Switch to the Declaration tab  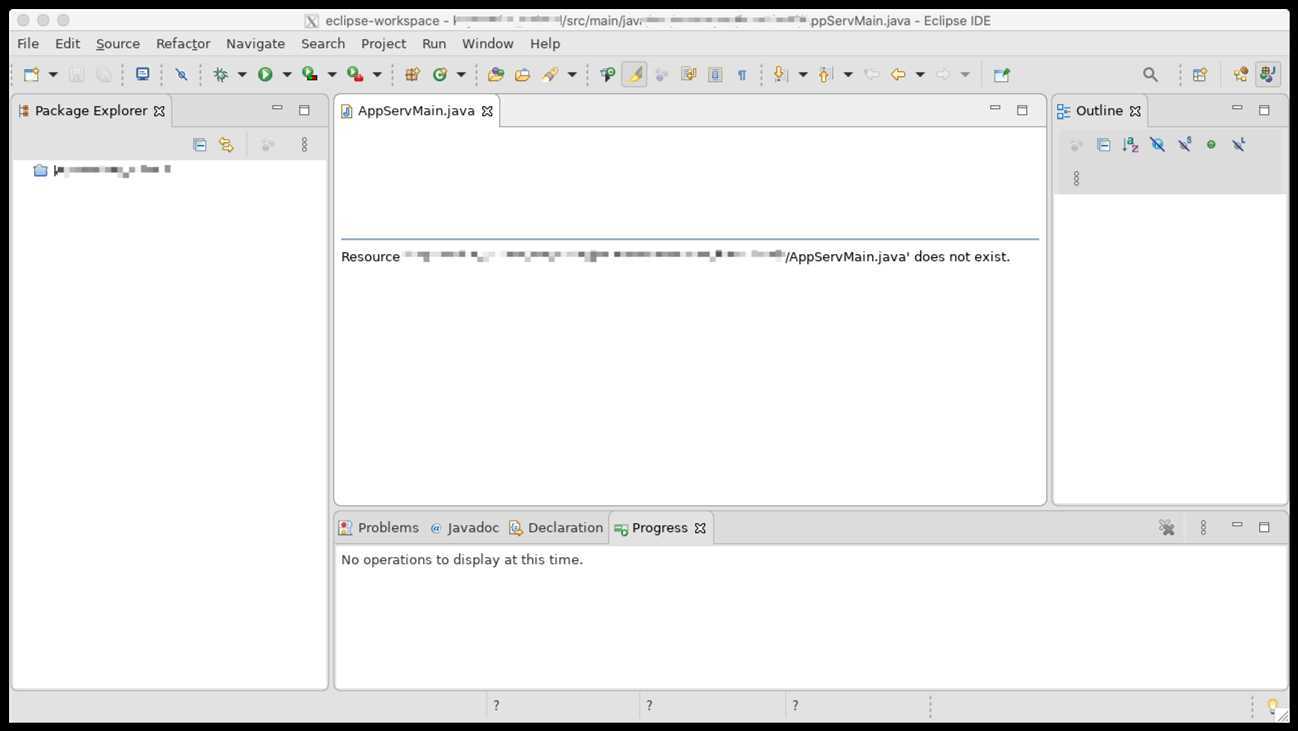[x=556, y=528]
